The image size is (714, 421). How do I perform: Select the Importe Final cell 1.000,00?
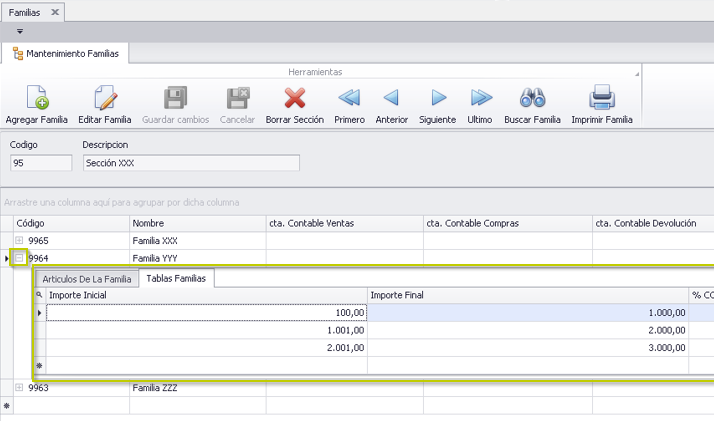click(x=528, y=313)
